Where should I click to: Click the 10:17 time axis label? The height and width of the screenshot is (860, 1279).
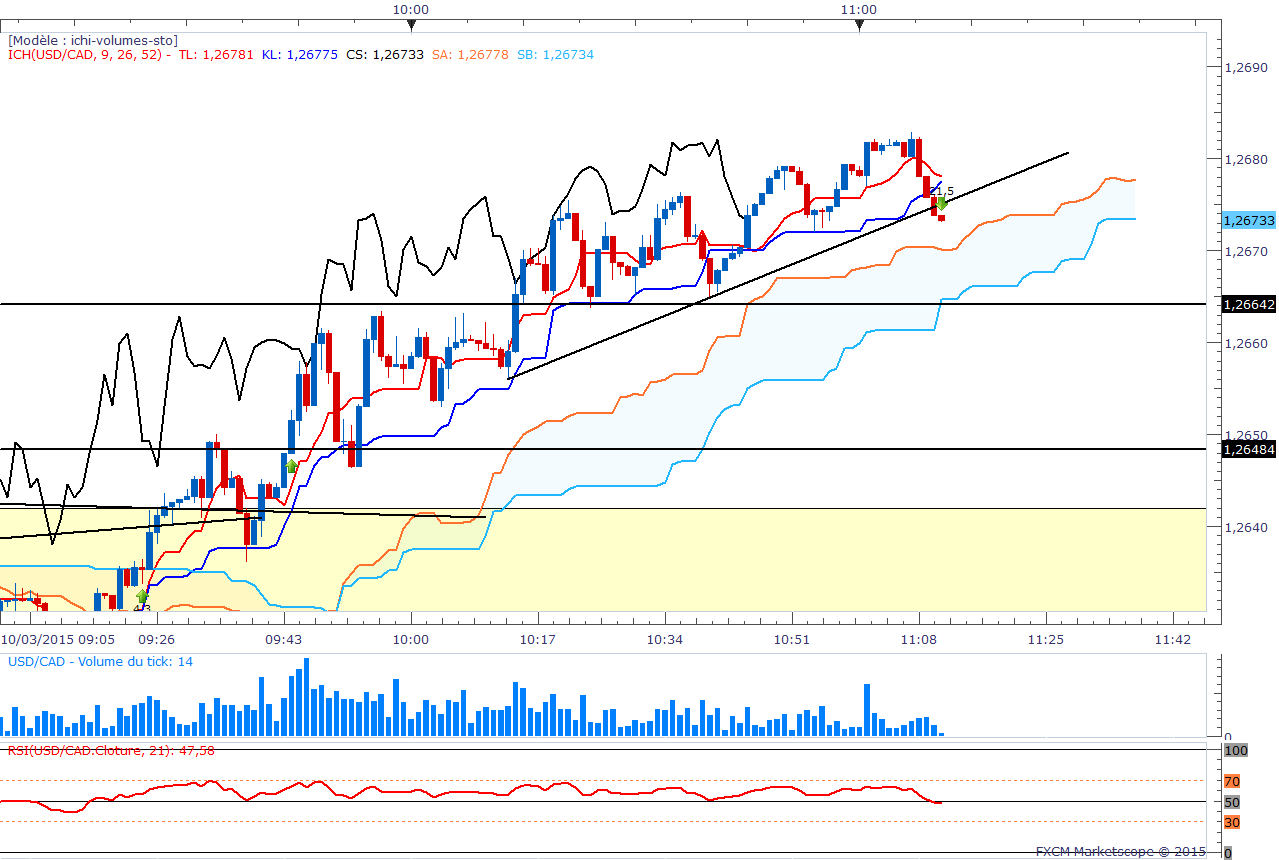pyautogui.click(x=537, y=638)
